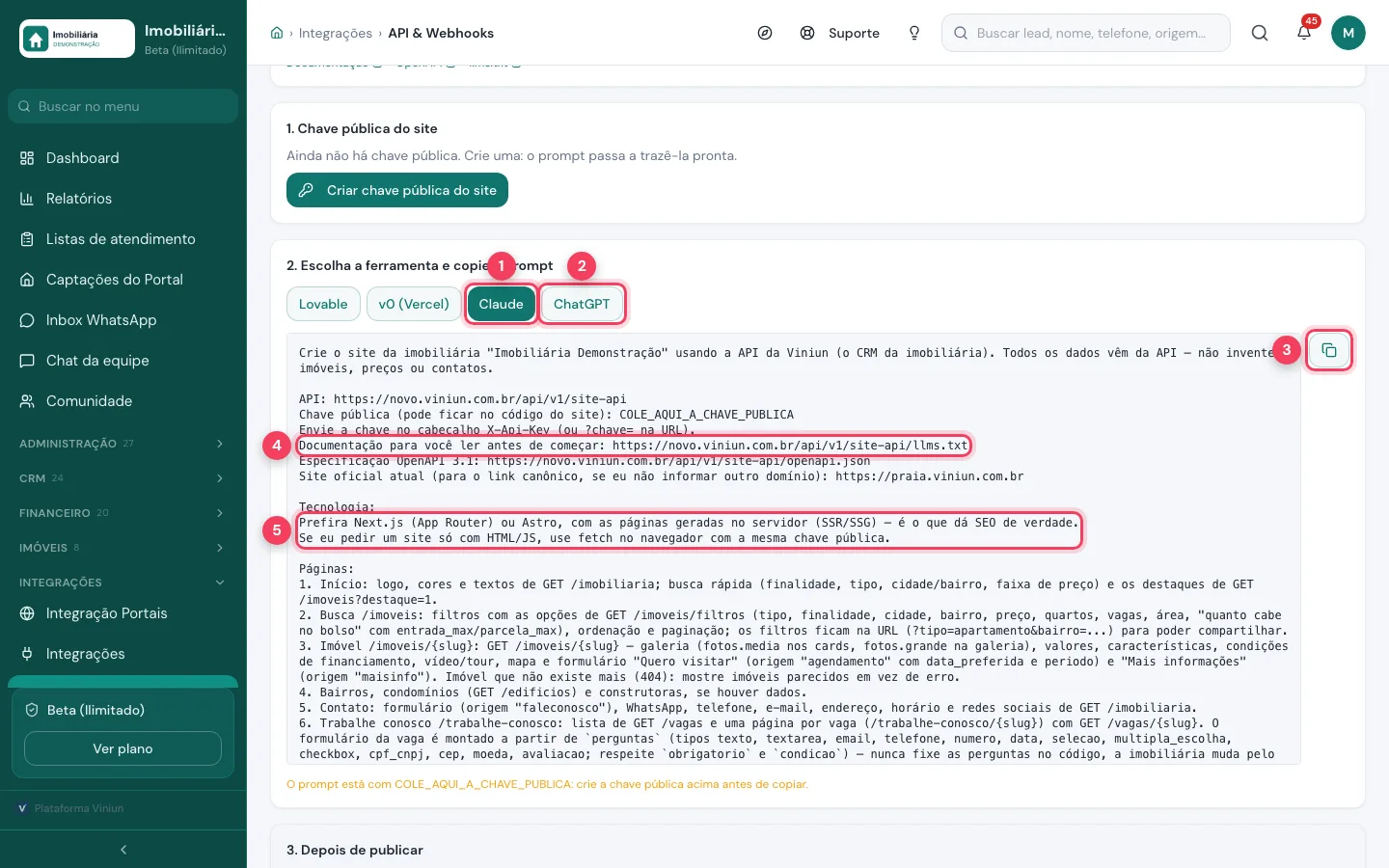This screenshot has height=868, width=1389.
Task: Open Captações do Portal
Action: (123, 280)
